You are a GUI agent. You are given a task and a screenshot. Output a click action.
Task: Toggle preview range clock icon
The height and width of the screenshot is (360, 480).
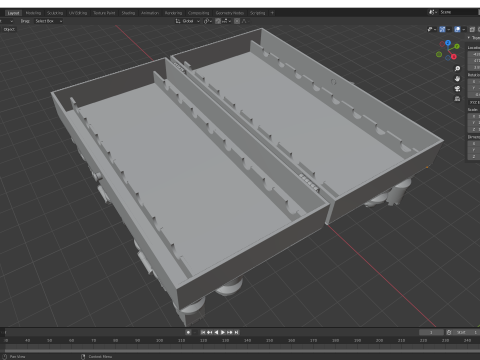449,332
